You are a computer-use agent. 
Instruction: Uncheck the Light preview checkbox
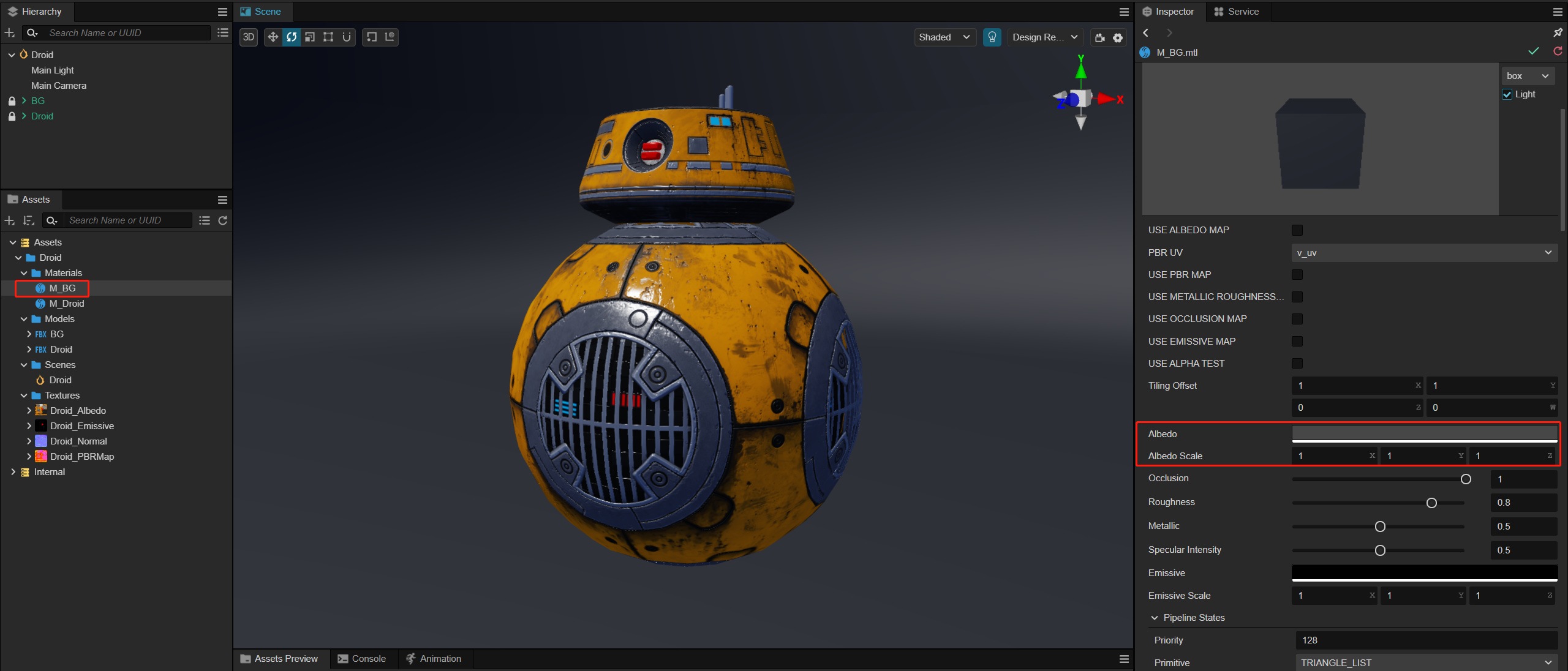[1507, 94]
